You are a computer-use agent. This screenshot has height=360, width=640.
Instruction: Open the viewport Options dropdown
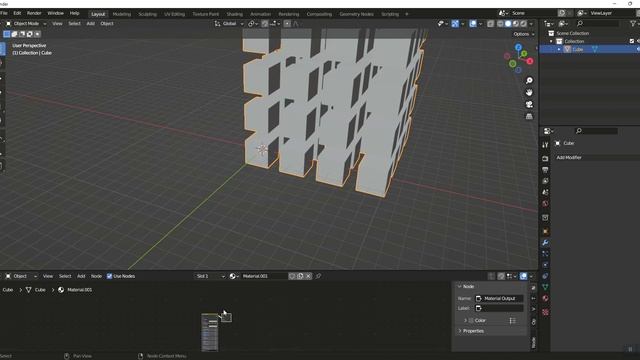(x=524, y=34)
